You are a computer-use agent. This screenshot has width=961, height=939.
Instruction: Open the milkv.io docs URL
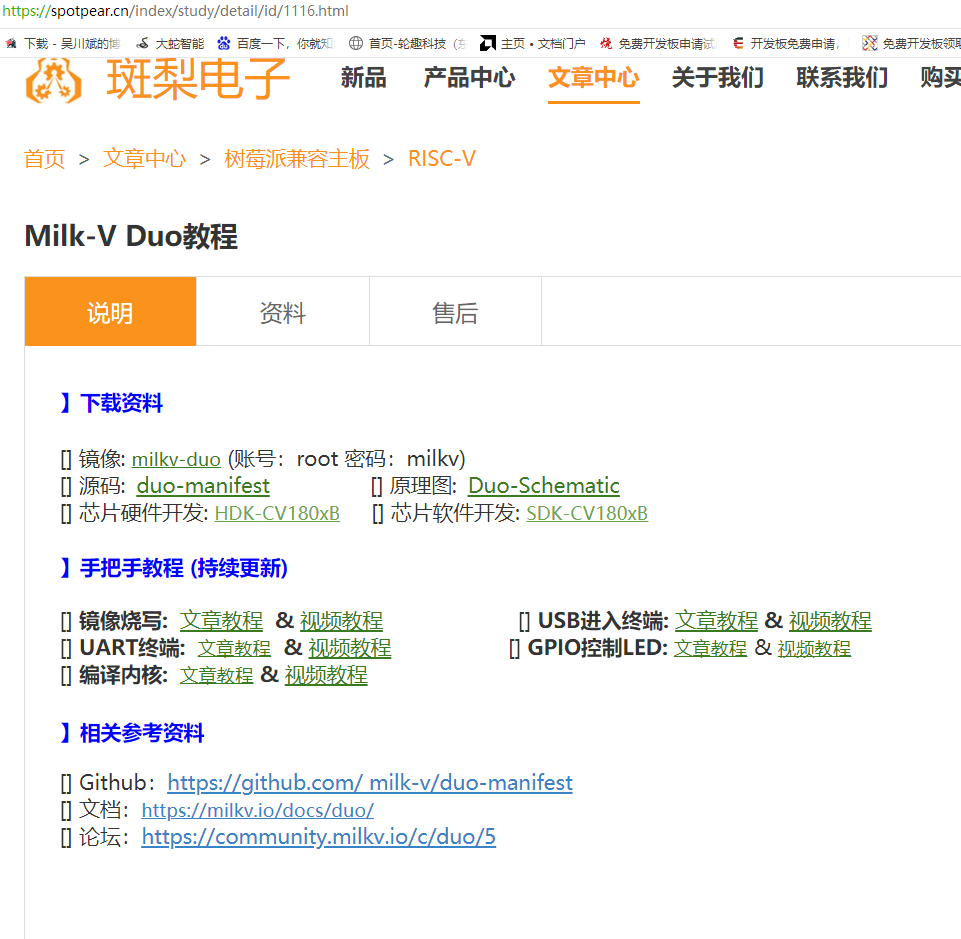click(x=257, y=810)
